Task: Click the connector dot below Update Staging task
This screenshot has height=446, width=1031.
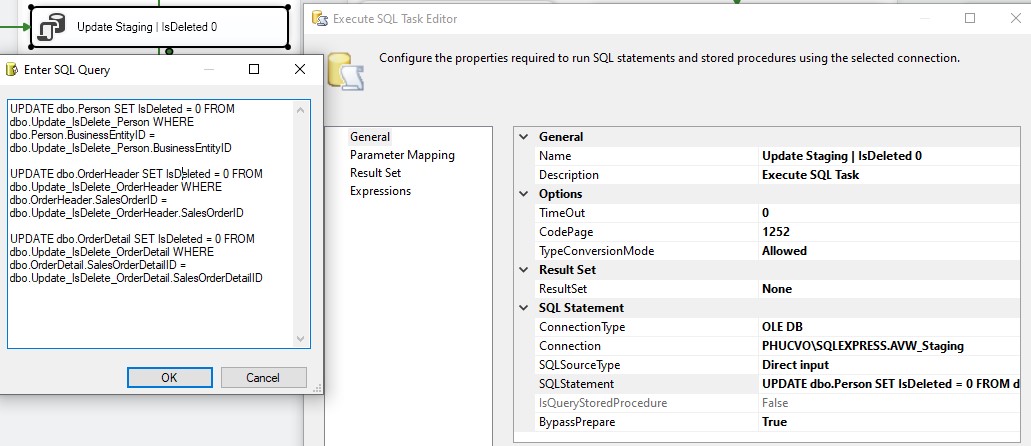Action: point(169,51)
